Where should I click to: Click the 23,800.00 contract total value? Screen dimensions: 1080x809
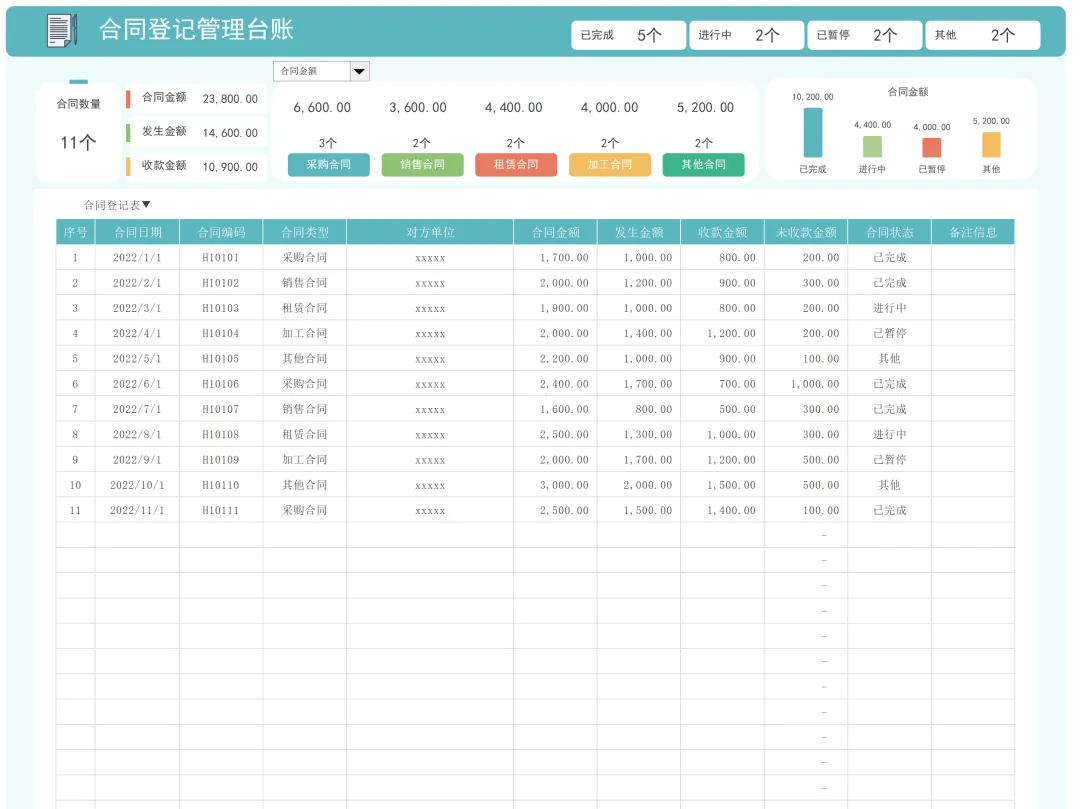click(x=230, y=98)
